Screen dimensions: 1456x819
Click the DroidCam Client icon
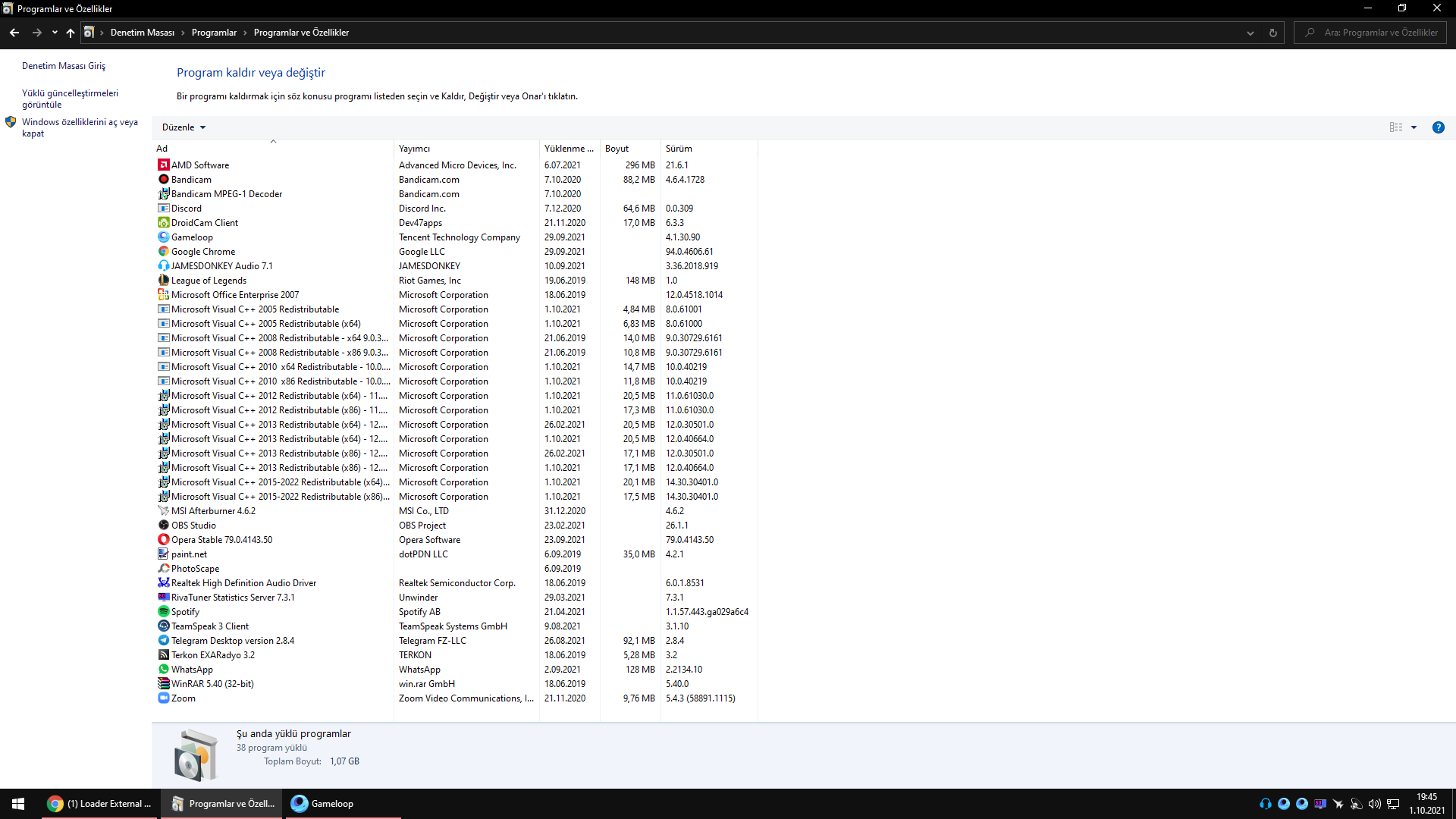pos(163,222)
